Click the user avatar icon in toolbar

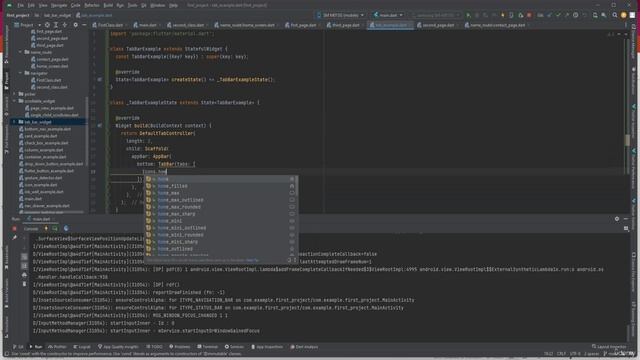(624, 15)
